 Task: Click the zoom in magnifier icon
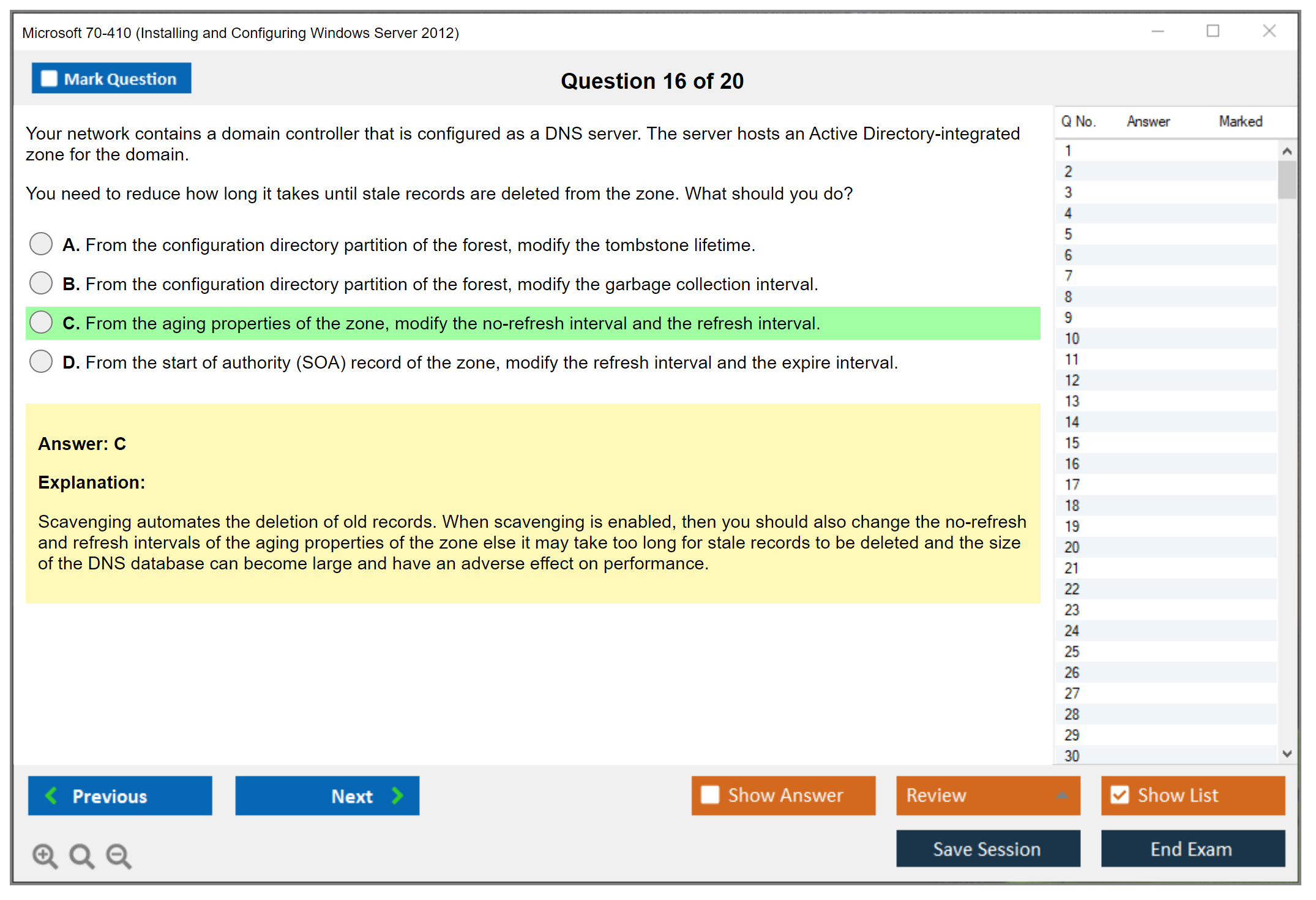pos(45,855)
